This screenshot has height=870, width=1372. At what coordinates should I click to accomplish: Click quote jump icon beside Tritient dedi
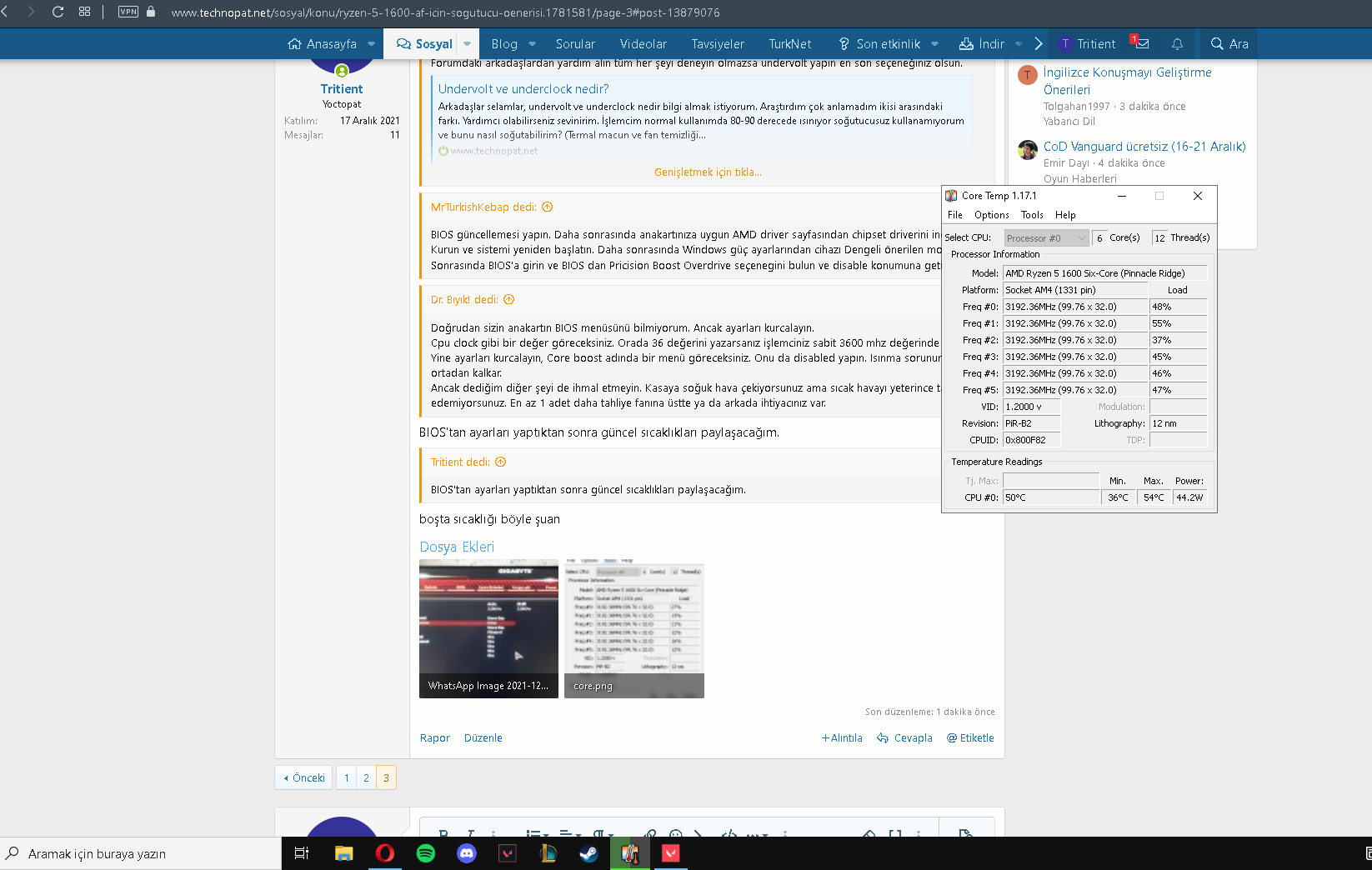[x=501, y=462]
